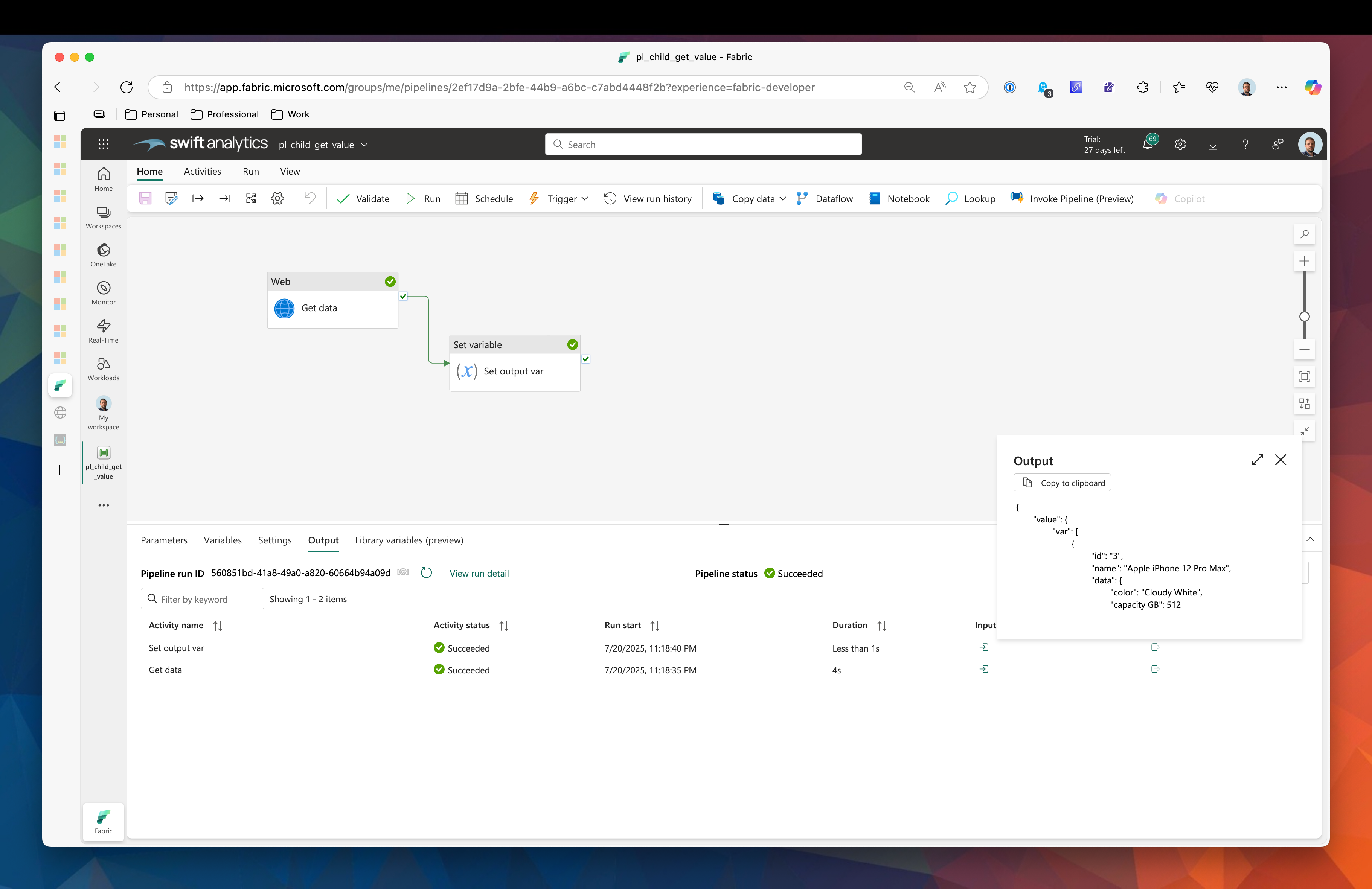Click the Save pipeline icon
The width and height of the screenshot is (1372, 889).
(x=145, y=199)
